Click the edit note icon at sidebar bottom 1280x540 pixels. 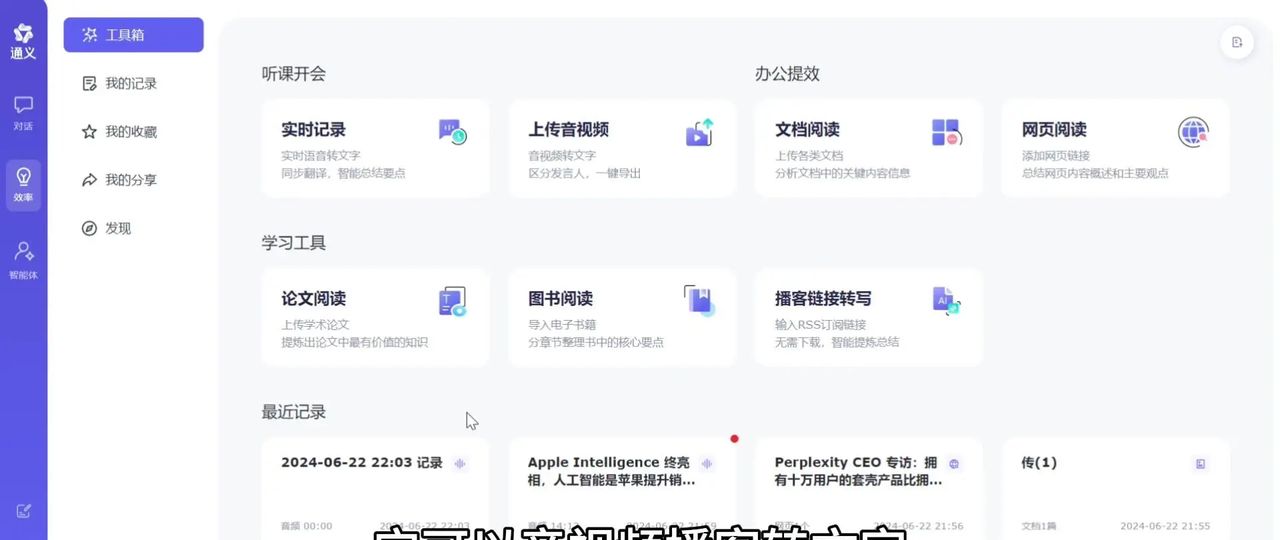pos(24,511)
